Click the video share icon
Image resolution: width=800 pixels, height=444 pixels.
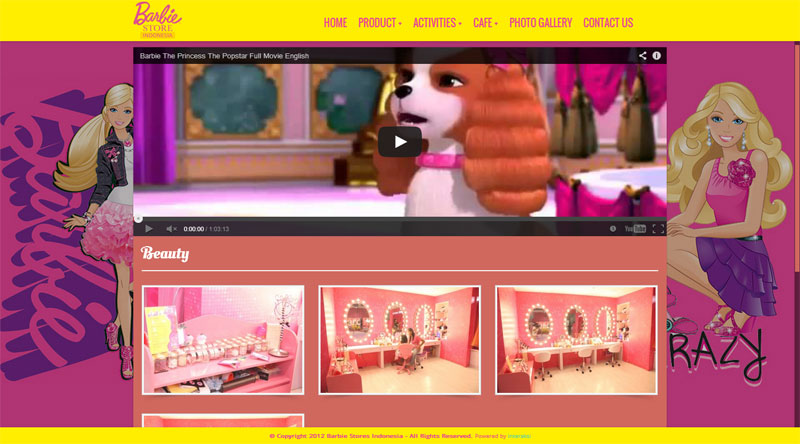[x=642, y=56]
